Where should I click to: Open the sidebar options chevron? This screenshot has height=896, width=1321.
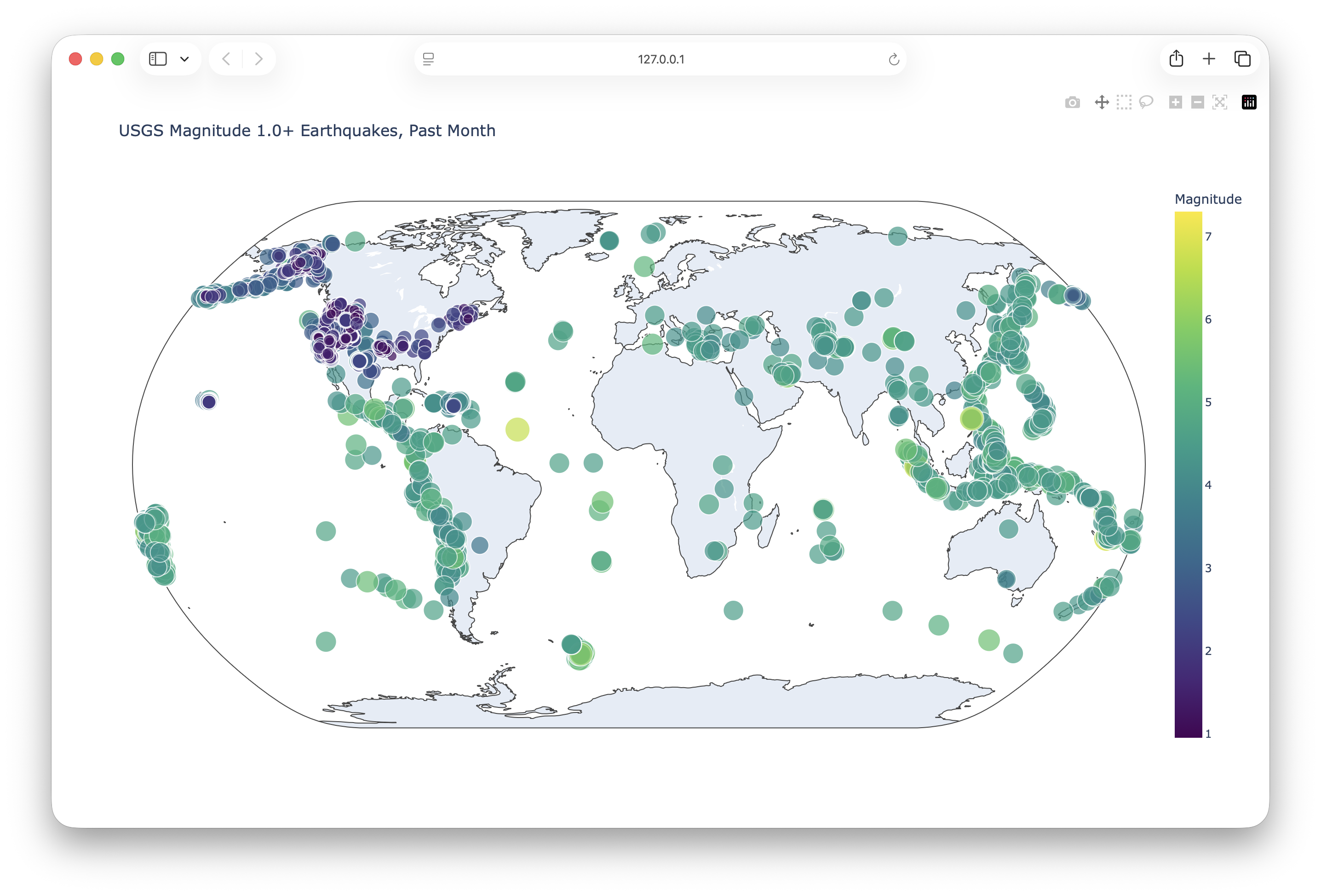[x=185, y=58]
